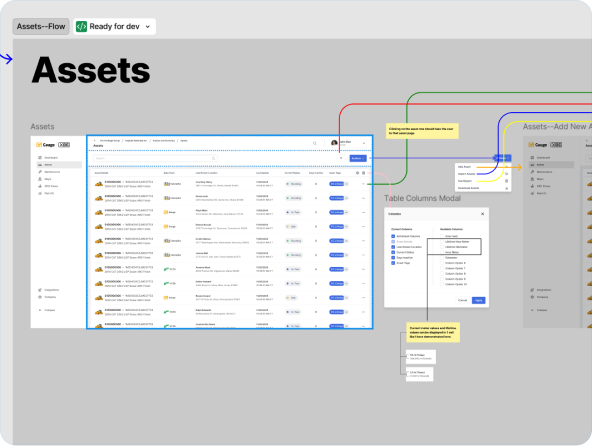This screenshot has height=446, width=592.
Task: Click the Table Columns Modal frame label
Action: click(x=422, y=198)
